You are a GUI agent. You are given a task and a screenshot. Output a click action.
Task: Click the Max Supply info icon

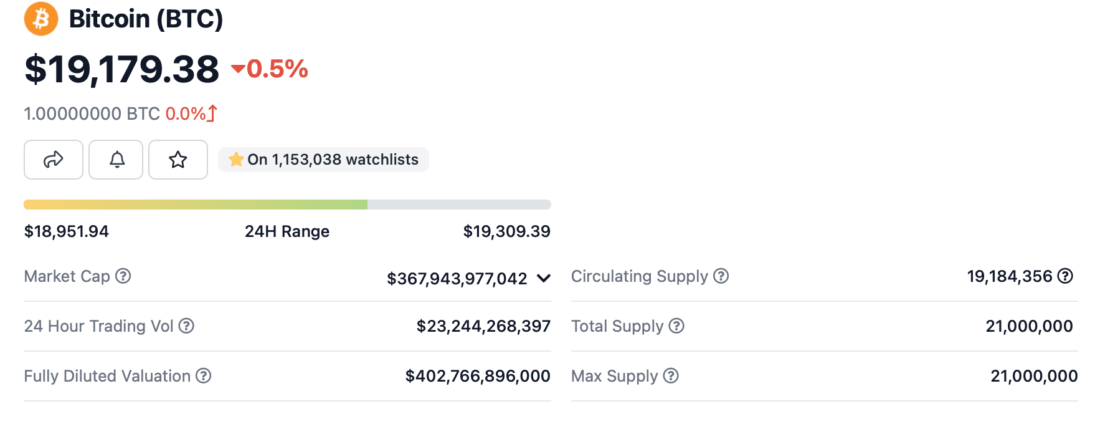pos(670,376)
